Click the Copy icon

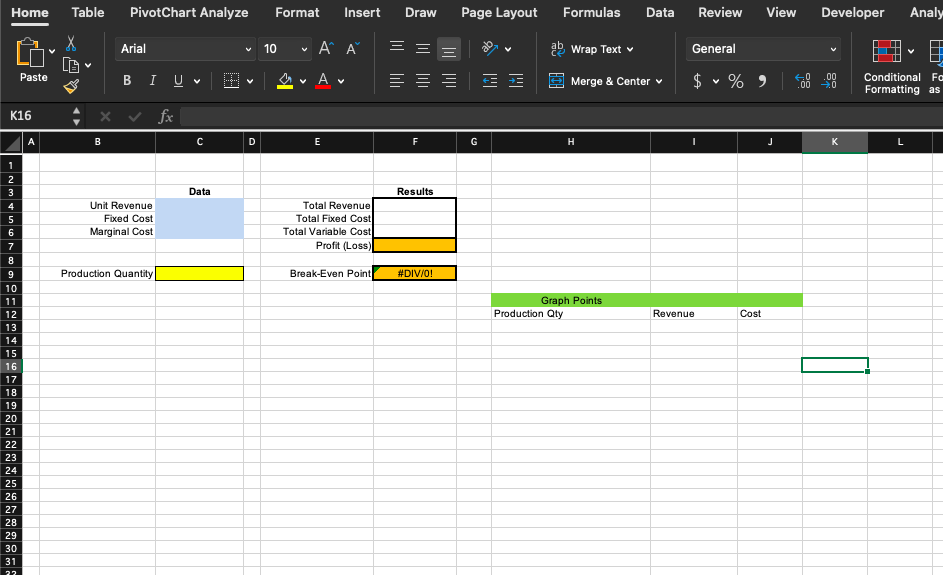click(71, 65)
